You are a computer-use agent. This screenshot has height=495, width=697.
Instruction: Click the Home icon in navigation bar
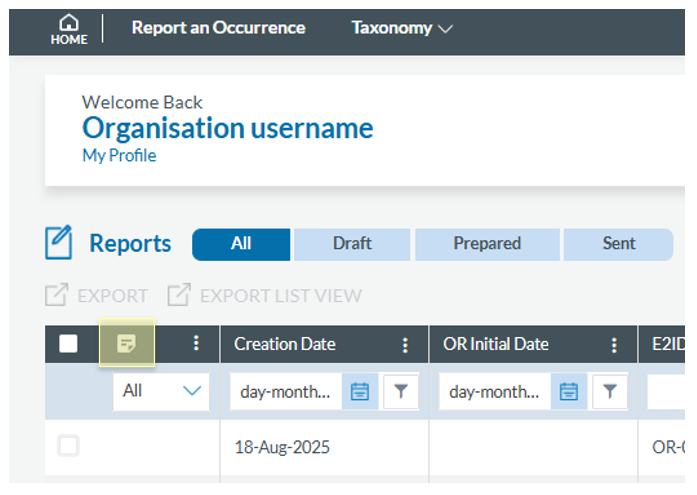[69, 28]
